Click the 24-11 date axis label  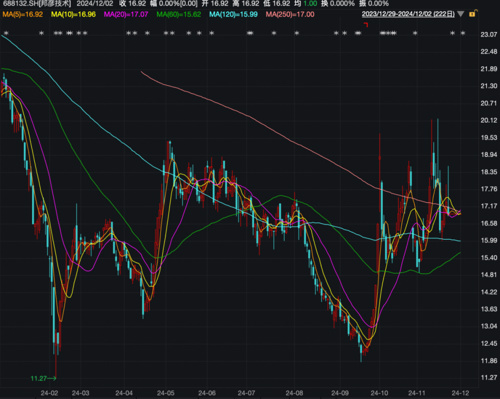tap(417, 393)
